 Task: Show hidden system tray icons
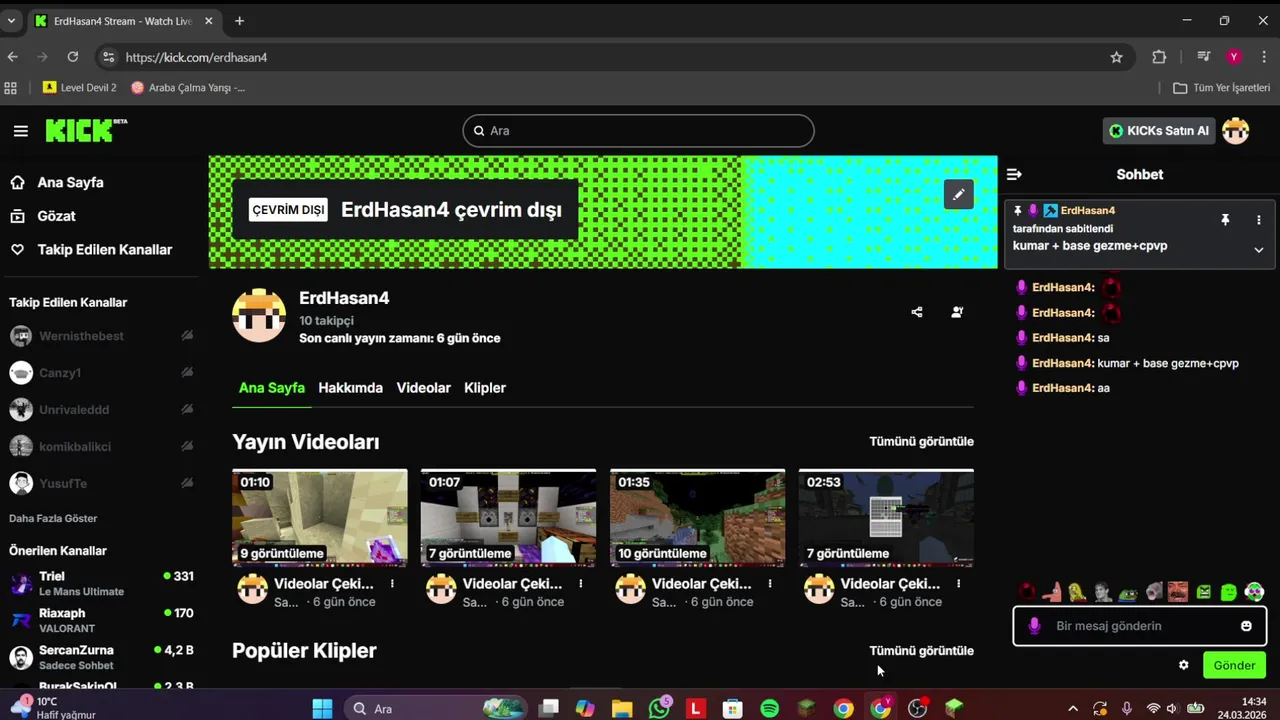point(1073,709)
